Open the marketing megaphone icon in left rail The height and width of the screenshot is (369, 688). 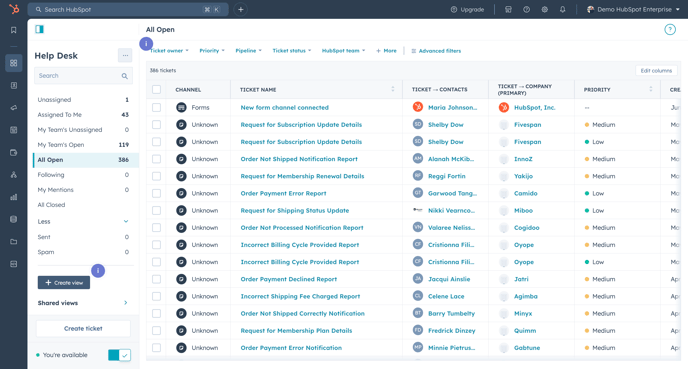coord(14,107)
